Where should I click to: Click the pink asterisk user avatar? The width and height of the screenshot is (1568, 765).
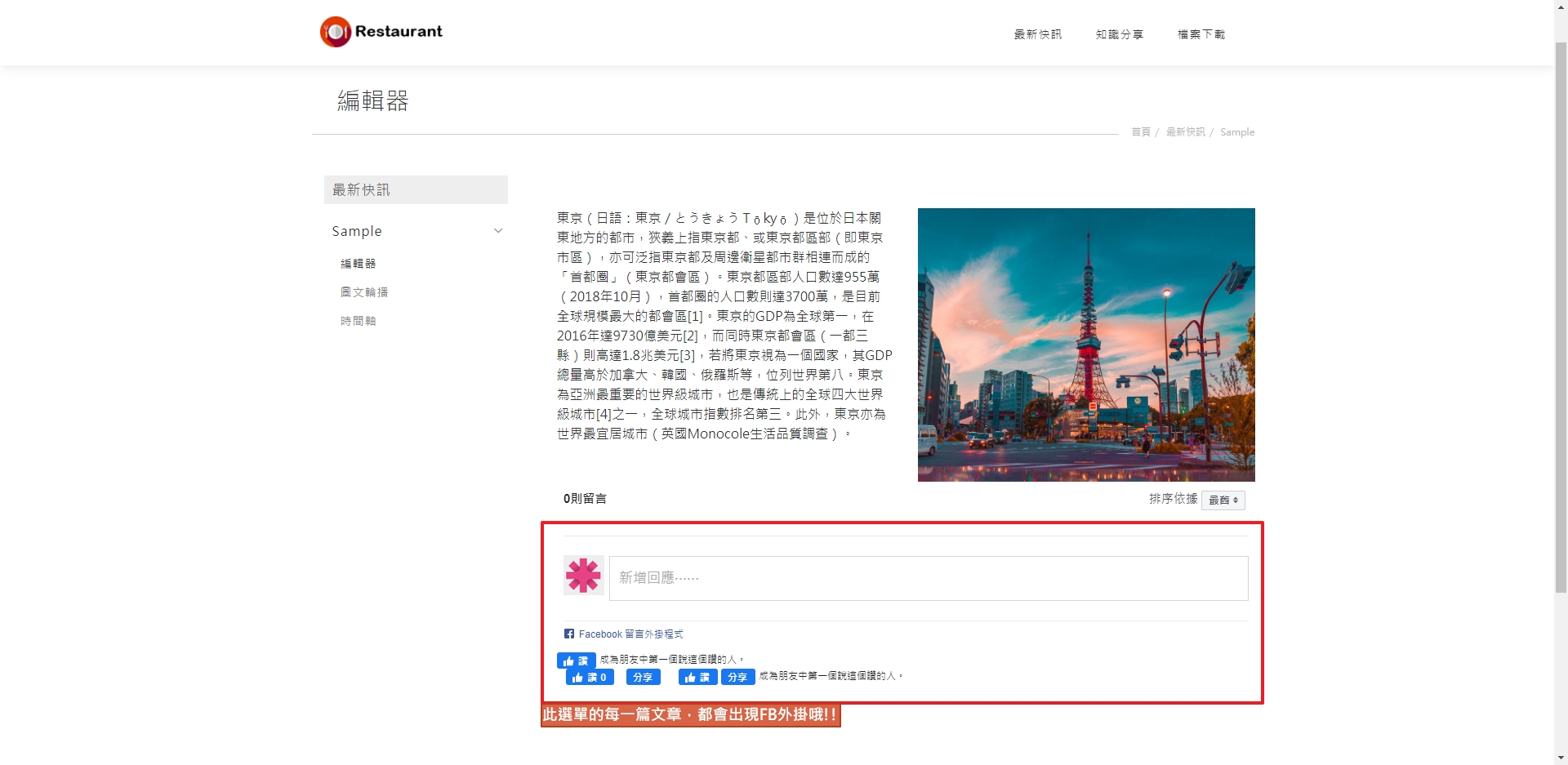pyautogui.click(x=583, y=576)
